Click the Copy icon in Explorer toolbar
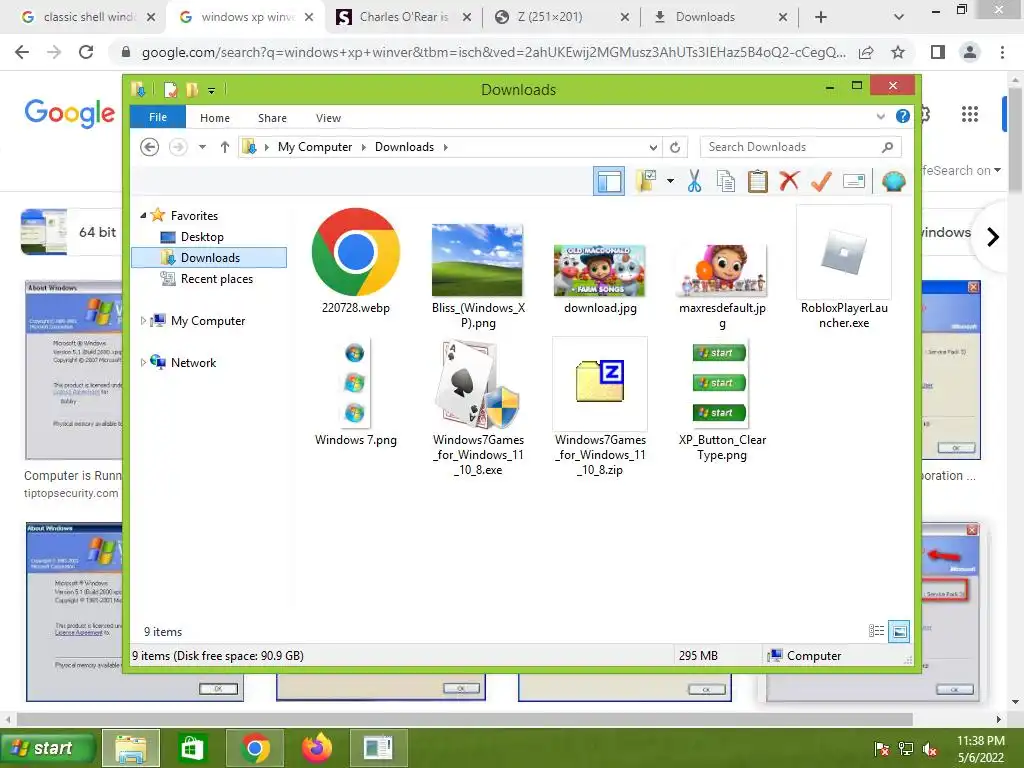The width and height of the screenshot is (1024, 768). [x=726, y=181]
